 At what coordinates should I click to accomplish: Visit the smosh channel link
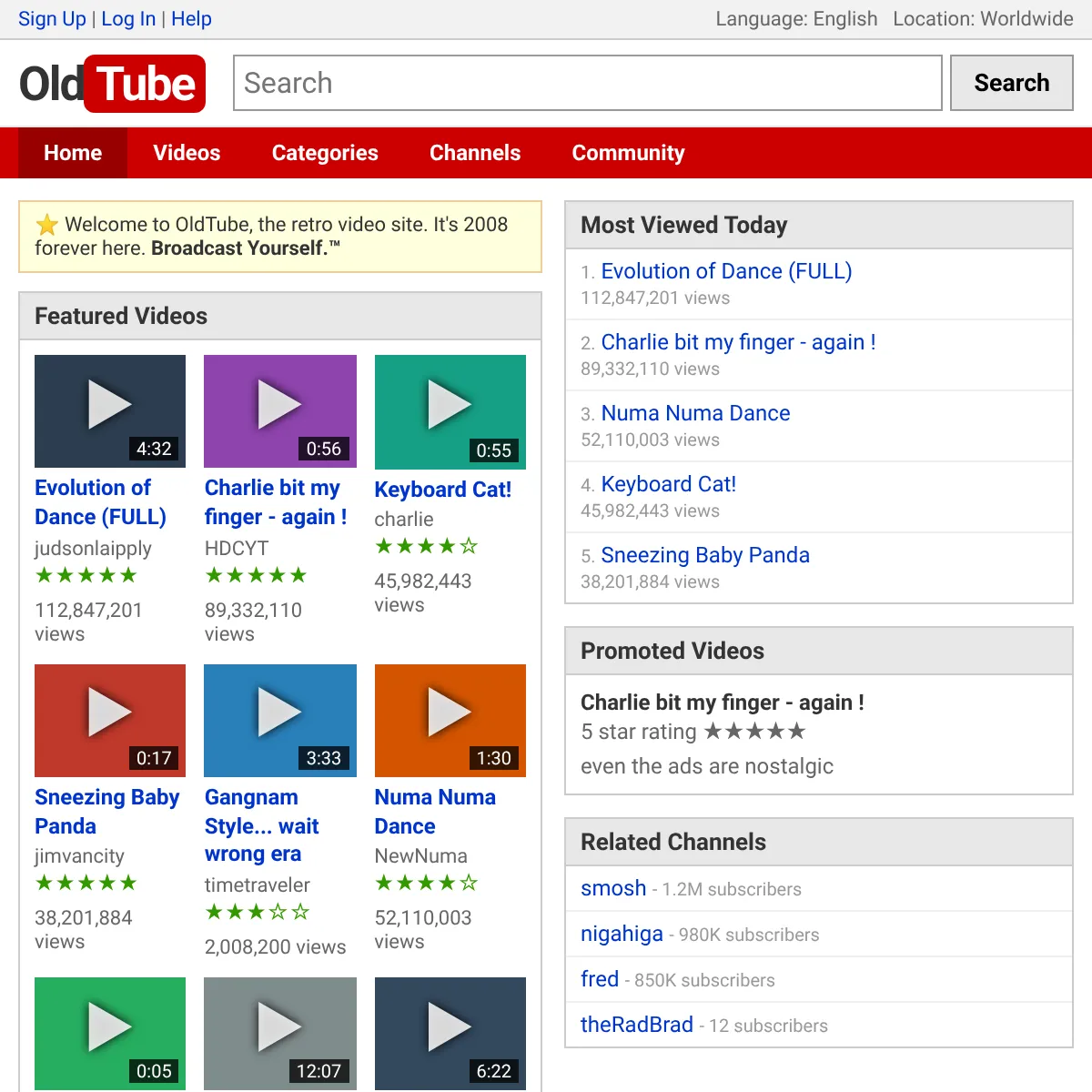click(x=613, y=888)
